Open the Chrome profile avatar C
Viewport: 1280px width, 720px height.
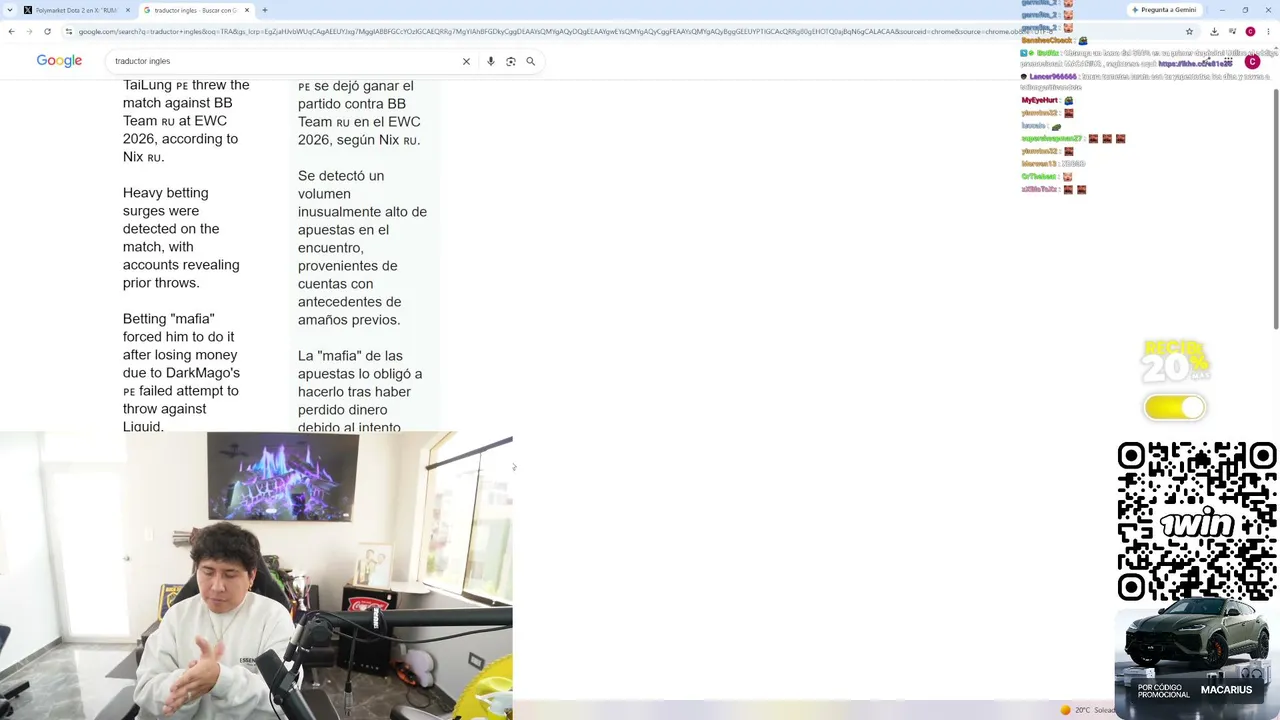click(x=1250, y=32)
